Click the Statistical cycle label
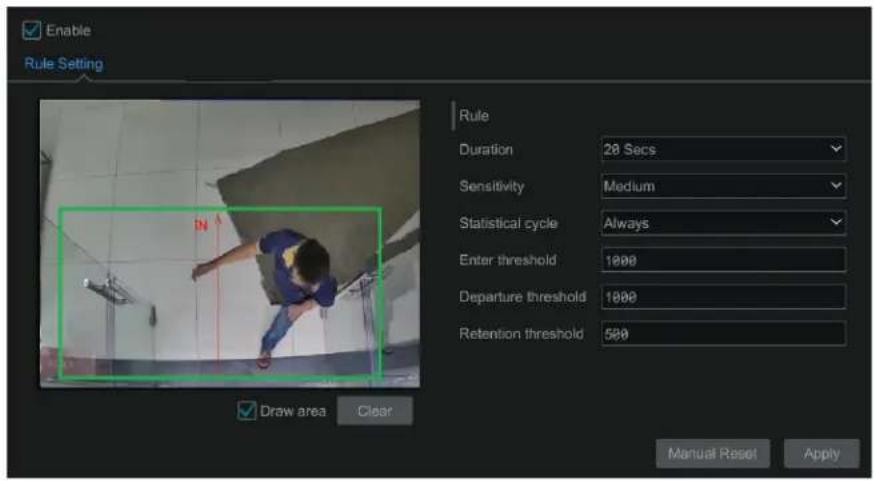This screenshot has width=874, height=481. [508, 224]
